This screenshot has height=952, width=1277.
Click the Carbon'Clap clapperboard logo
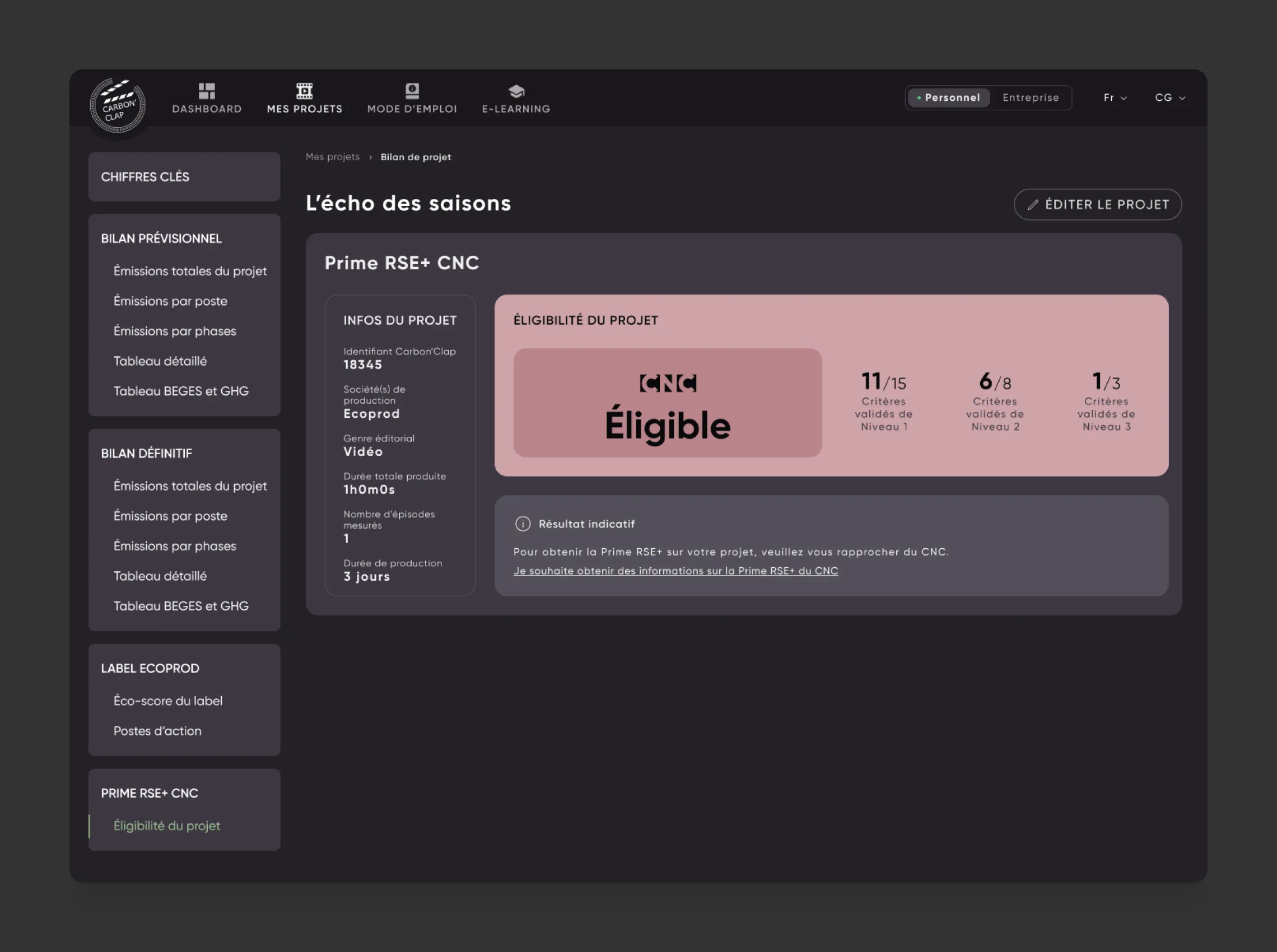(118, 105)
